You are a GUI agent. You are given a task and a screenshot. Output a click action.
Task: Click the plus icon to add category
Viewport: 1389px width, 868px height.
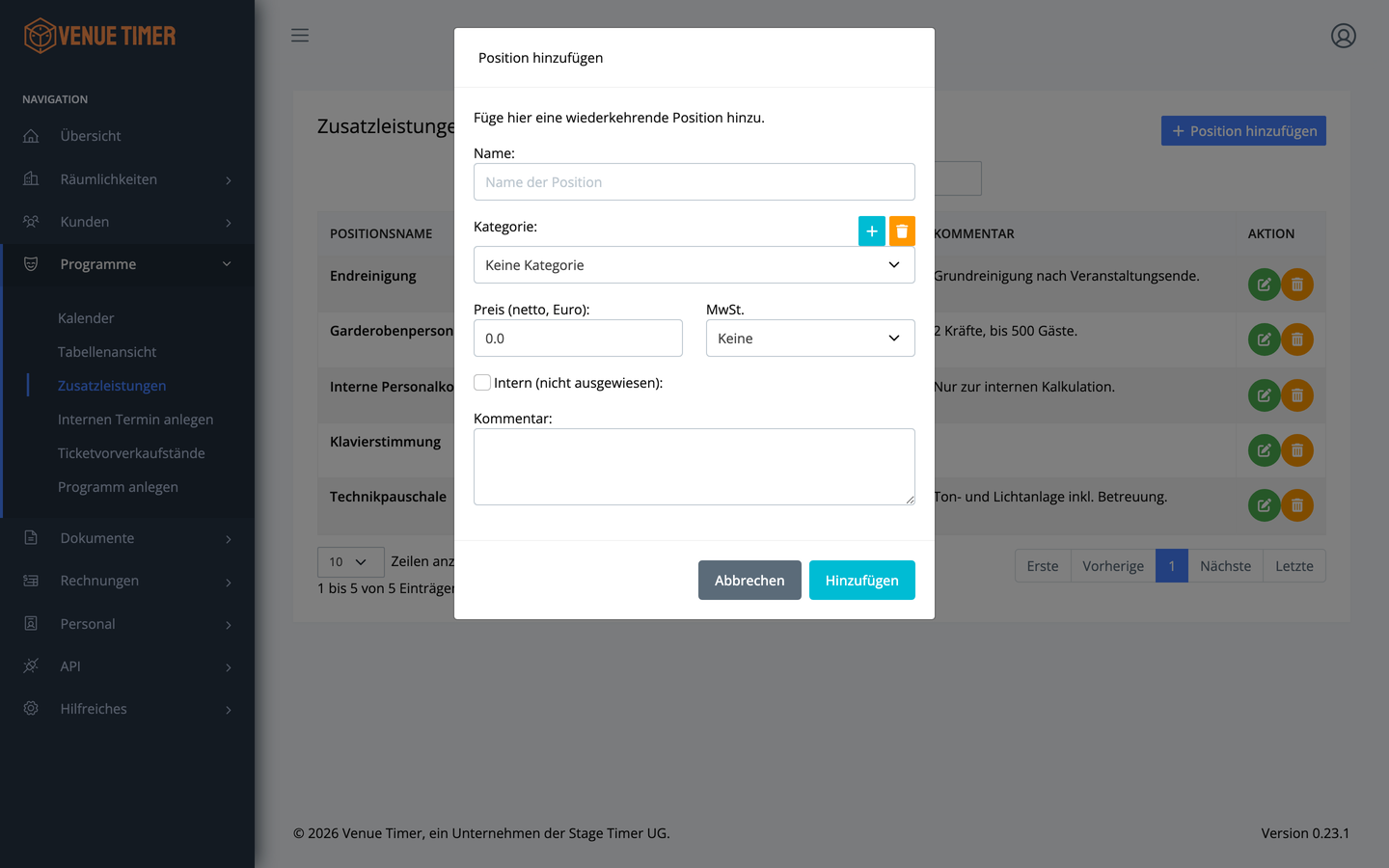[871, 231]
